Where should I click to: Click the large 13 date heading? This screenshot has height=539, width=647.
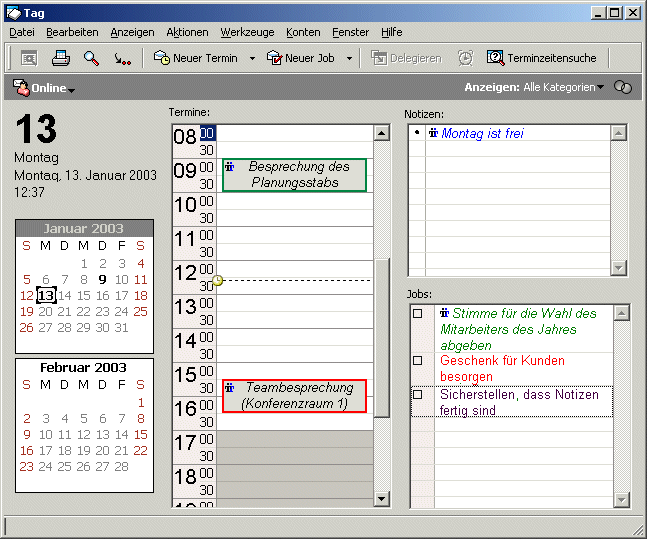[x=36, y=129]
